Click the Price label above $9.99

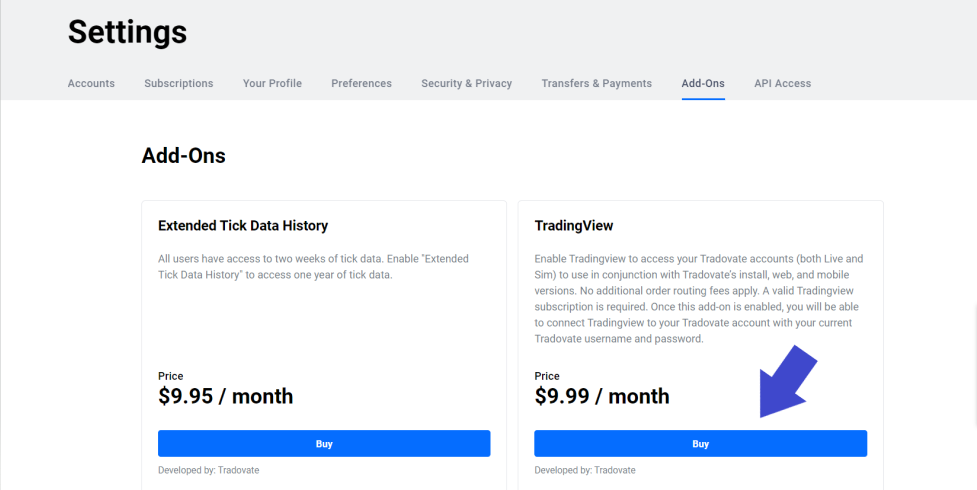(x=547, y=376)
